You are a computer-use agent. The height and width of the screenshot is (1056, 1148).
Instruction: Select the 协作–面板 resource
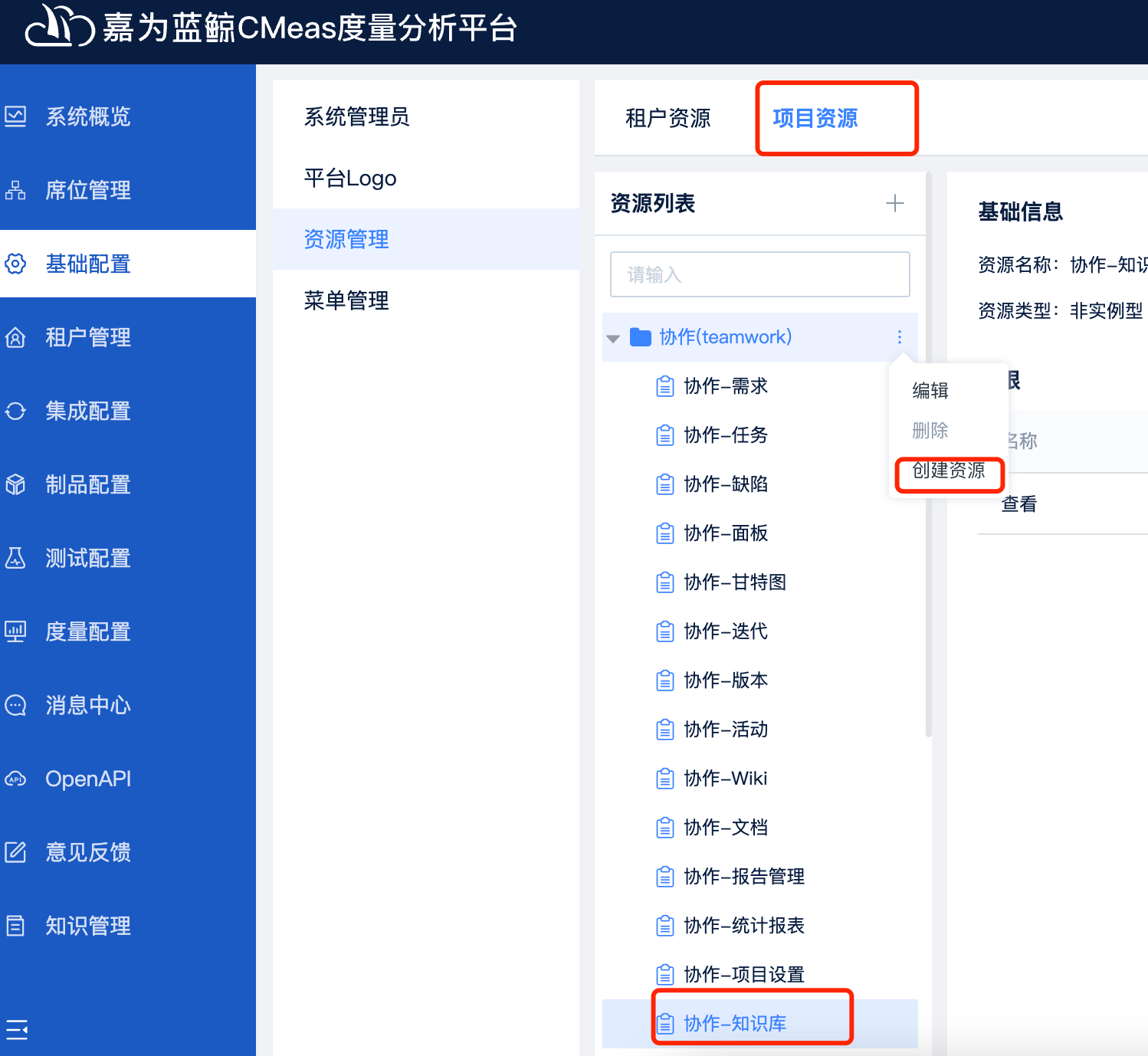[x=760, y=533]
